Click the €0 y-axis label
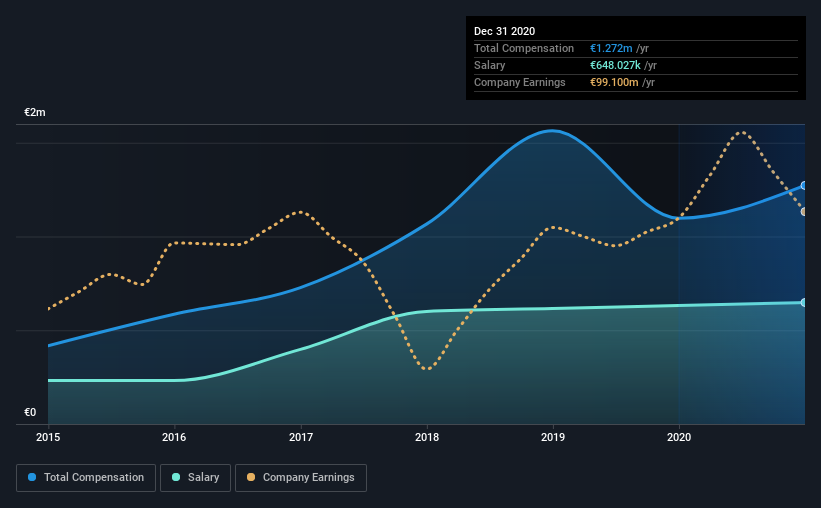Screen dimensions: 821x508 (30, 413)
